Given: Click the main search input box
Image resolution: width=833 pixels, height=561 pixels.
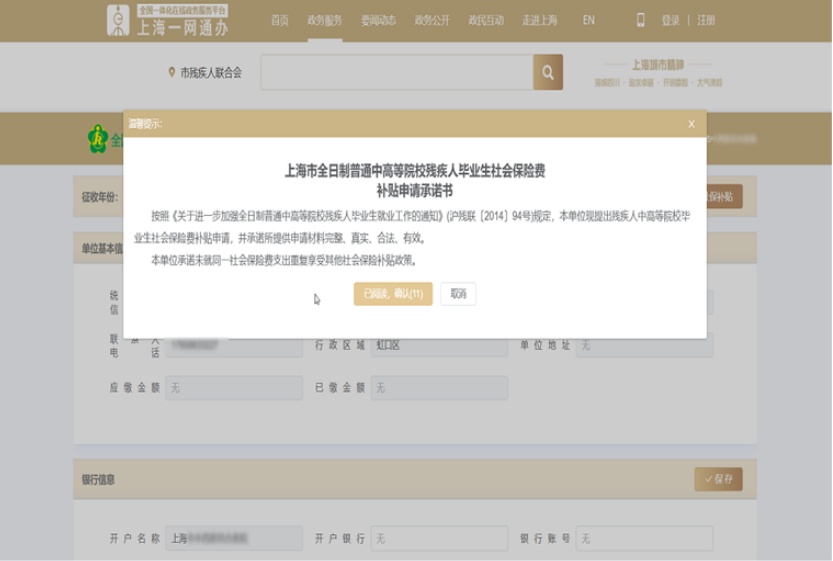Looking at the screenshot, I should (397, 73).
